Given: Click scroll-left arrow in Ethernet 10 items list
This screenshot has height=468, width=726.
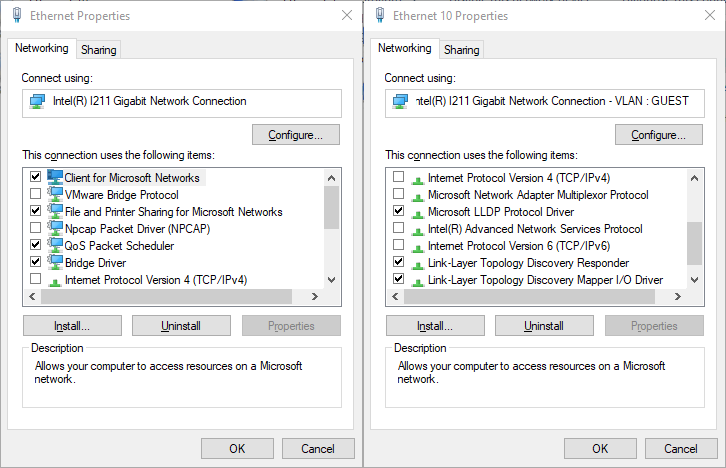Looking at the screenshot, I should click(395, 297).
